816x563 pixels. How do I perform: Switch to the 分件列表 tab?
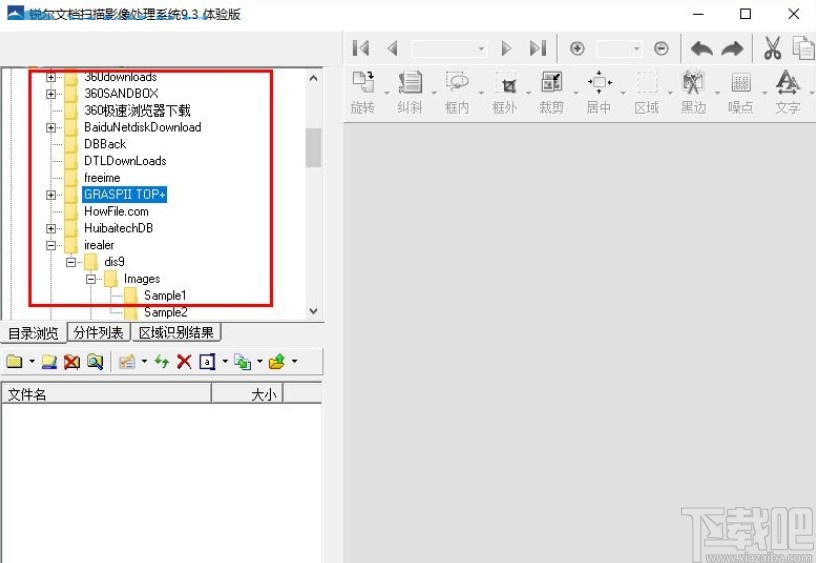click(98, 332)
